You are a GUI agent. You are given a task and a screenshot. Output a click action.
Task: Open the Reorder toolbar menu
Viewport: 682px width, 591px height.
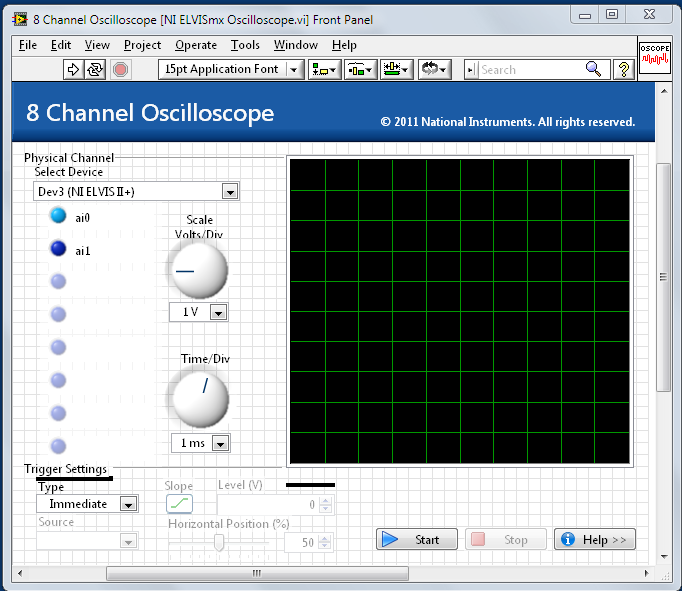tap(435, 70)
